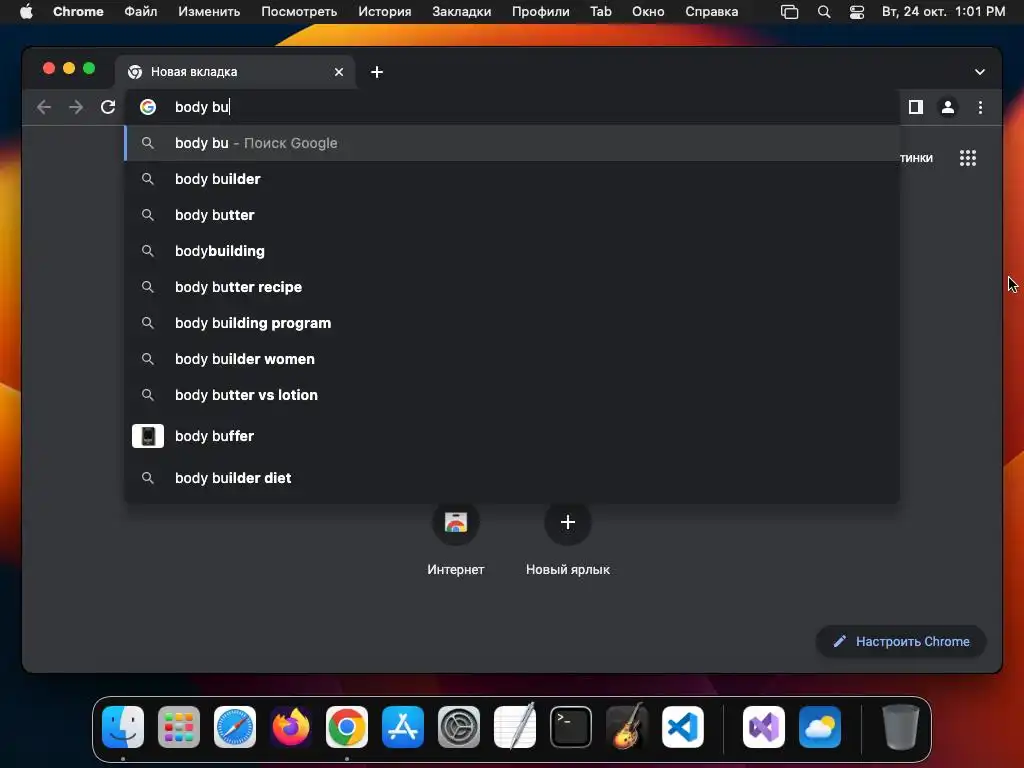This screenshot has width=1024, height=768.
Task: Pick the 'bodybuilding' suggestion
Action: (512, 251)
